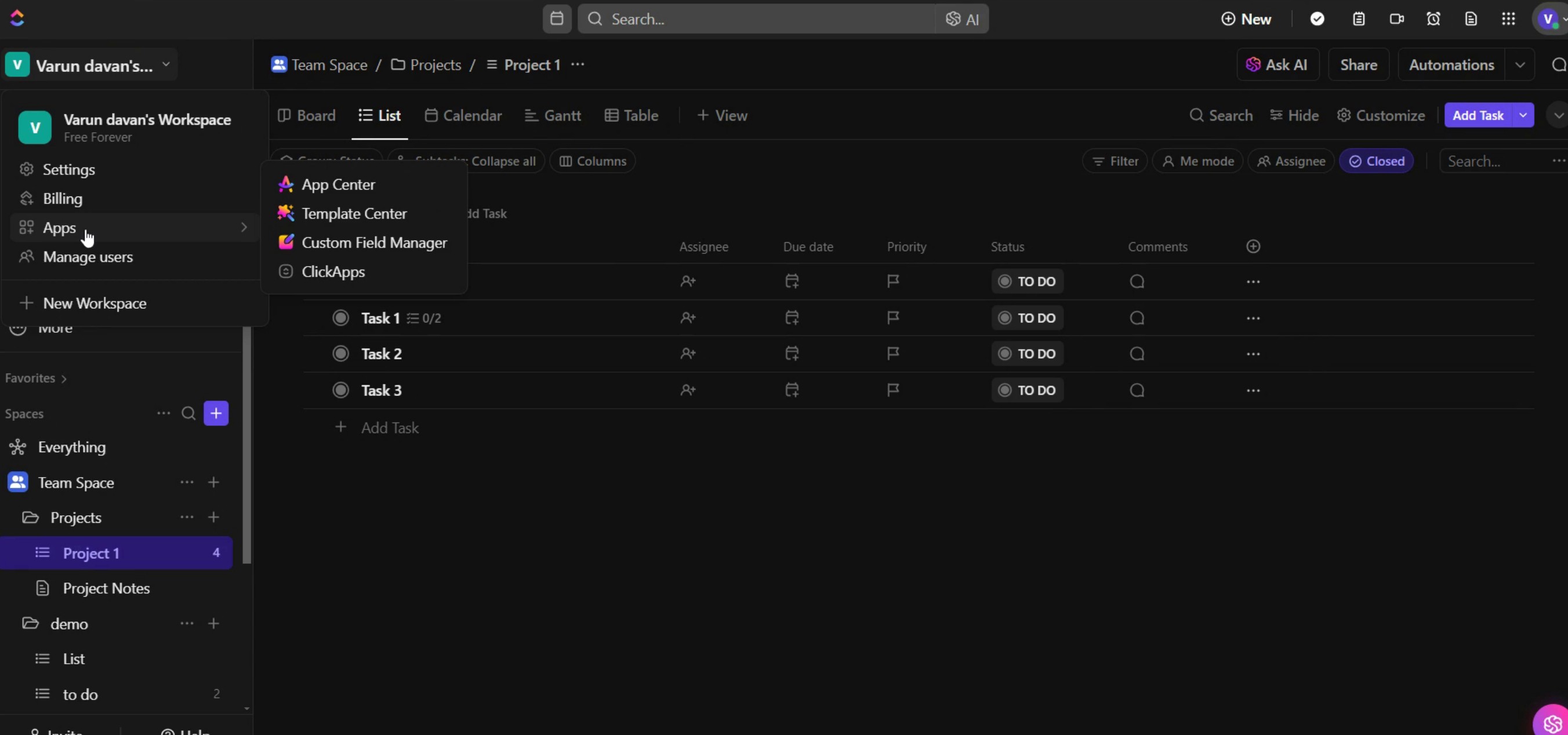Open the reminder alarm clock icon
The width and height of the screenshot is (1568, 735).
(x=1433, y=19)
